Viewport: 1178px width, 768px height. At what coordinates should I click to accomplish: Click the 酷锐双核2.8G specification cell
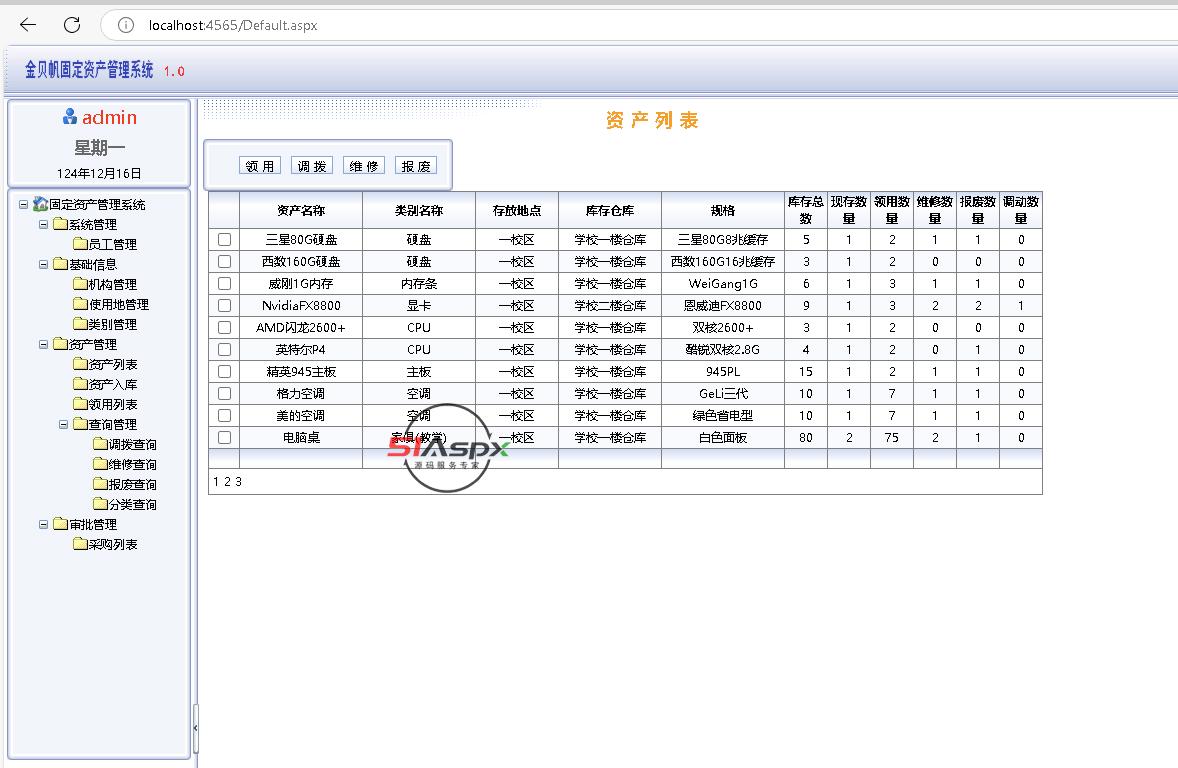[723, 349]
